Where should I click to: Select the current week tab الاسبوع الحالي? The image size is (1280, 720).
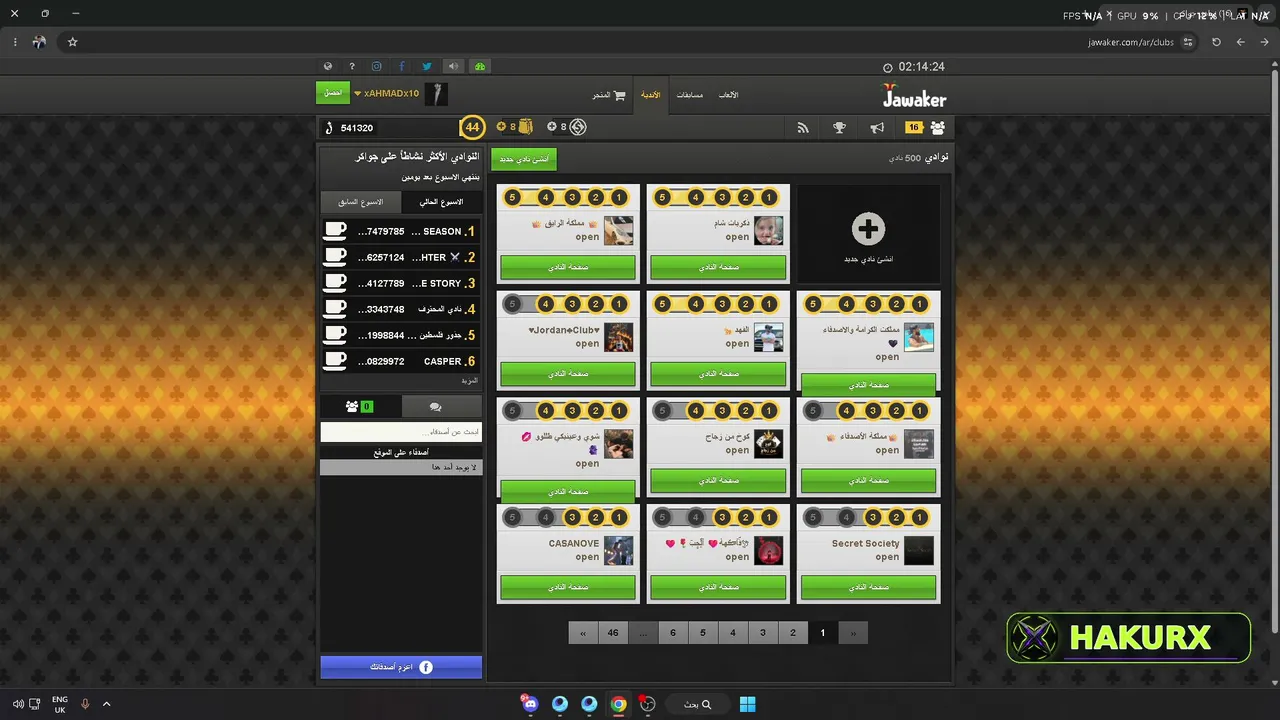[x=441, y=202]
